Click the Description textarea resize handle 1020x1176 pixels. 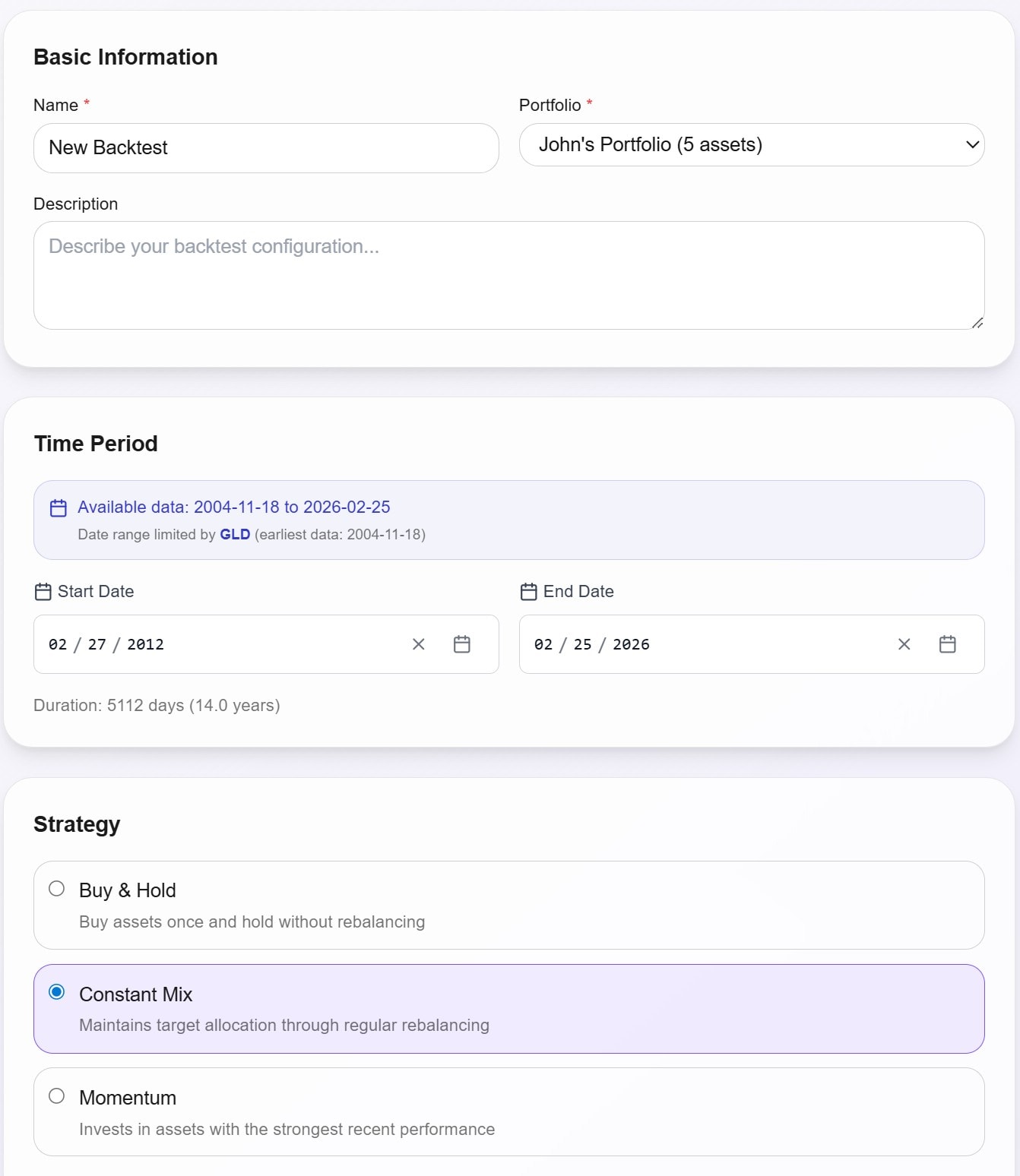click(977, 323)
